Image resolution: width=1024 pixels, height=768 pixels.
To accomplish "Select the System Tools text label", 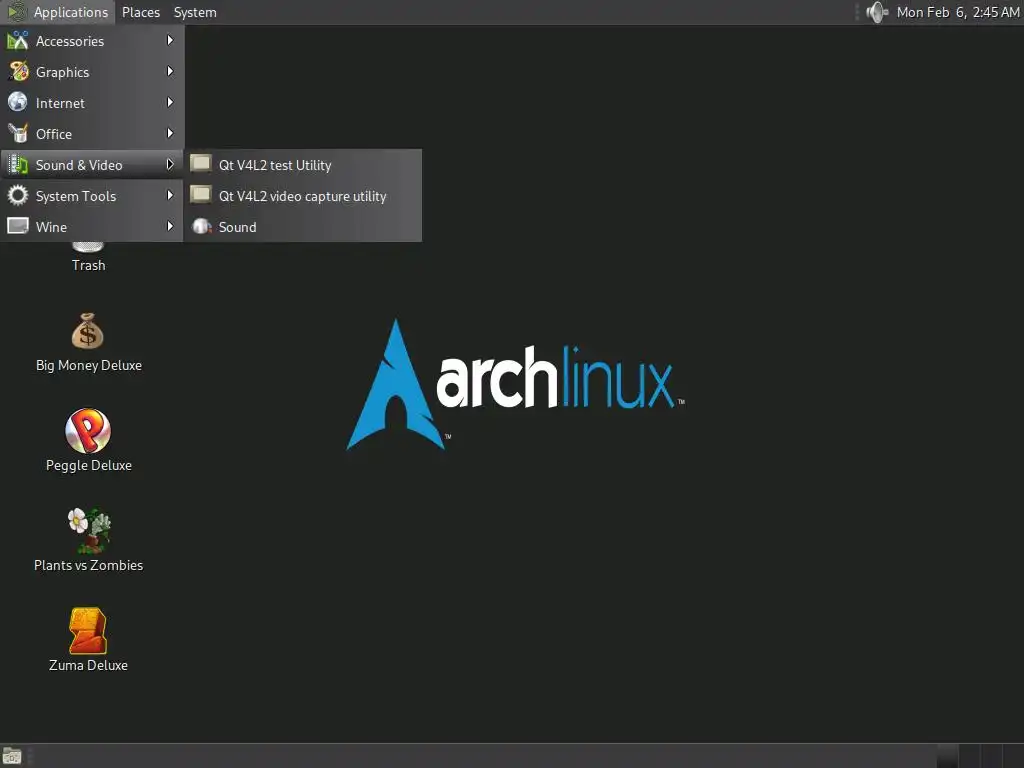I will coord(76,196).
